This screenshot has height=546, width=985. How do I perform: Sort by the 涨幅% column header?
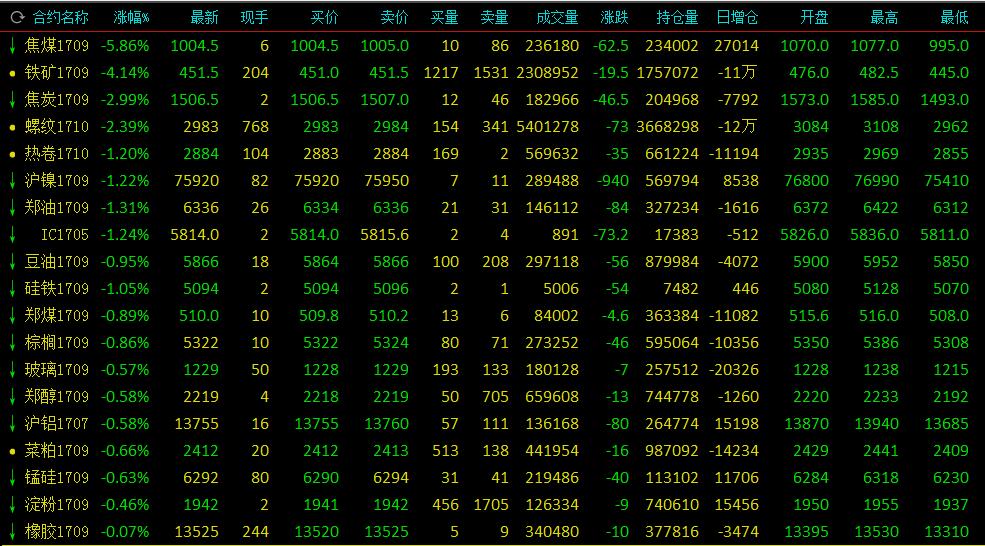pos(131,18)
